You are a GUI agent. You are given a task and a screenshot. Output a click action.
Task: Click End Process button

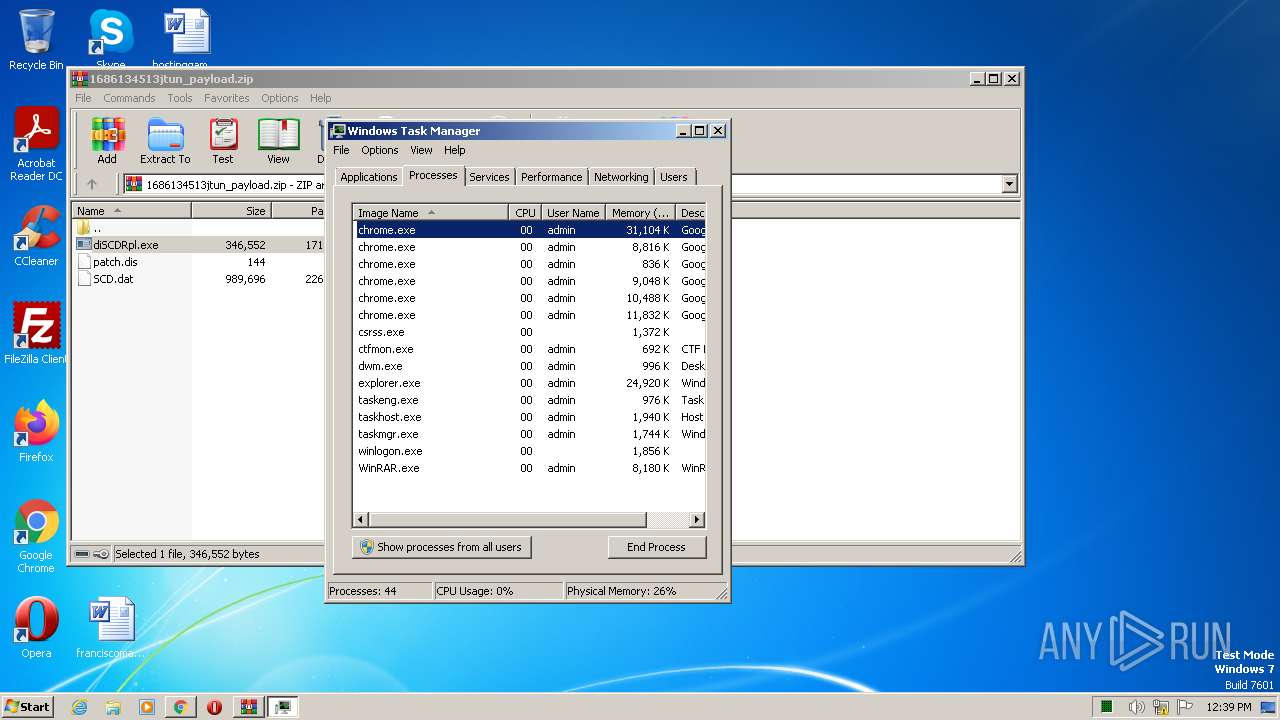[x=656, y=547]
